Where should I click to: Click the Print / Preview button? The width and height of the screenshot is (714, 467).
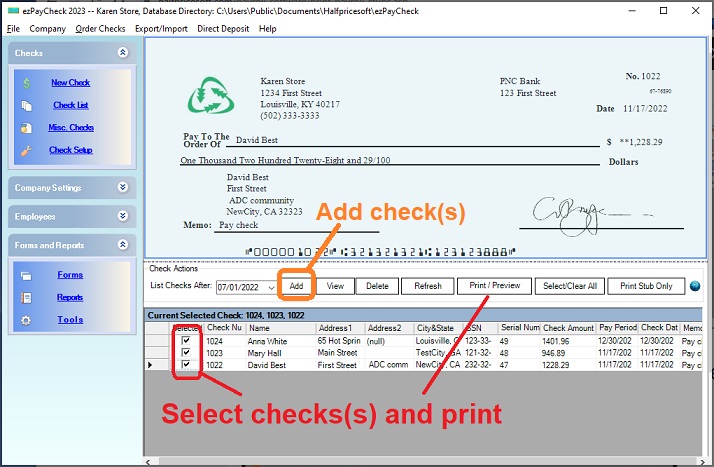click(495, 286)
